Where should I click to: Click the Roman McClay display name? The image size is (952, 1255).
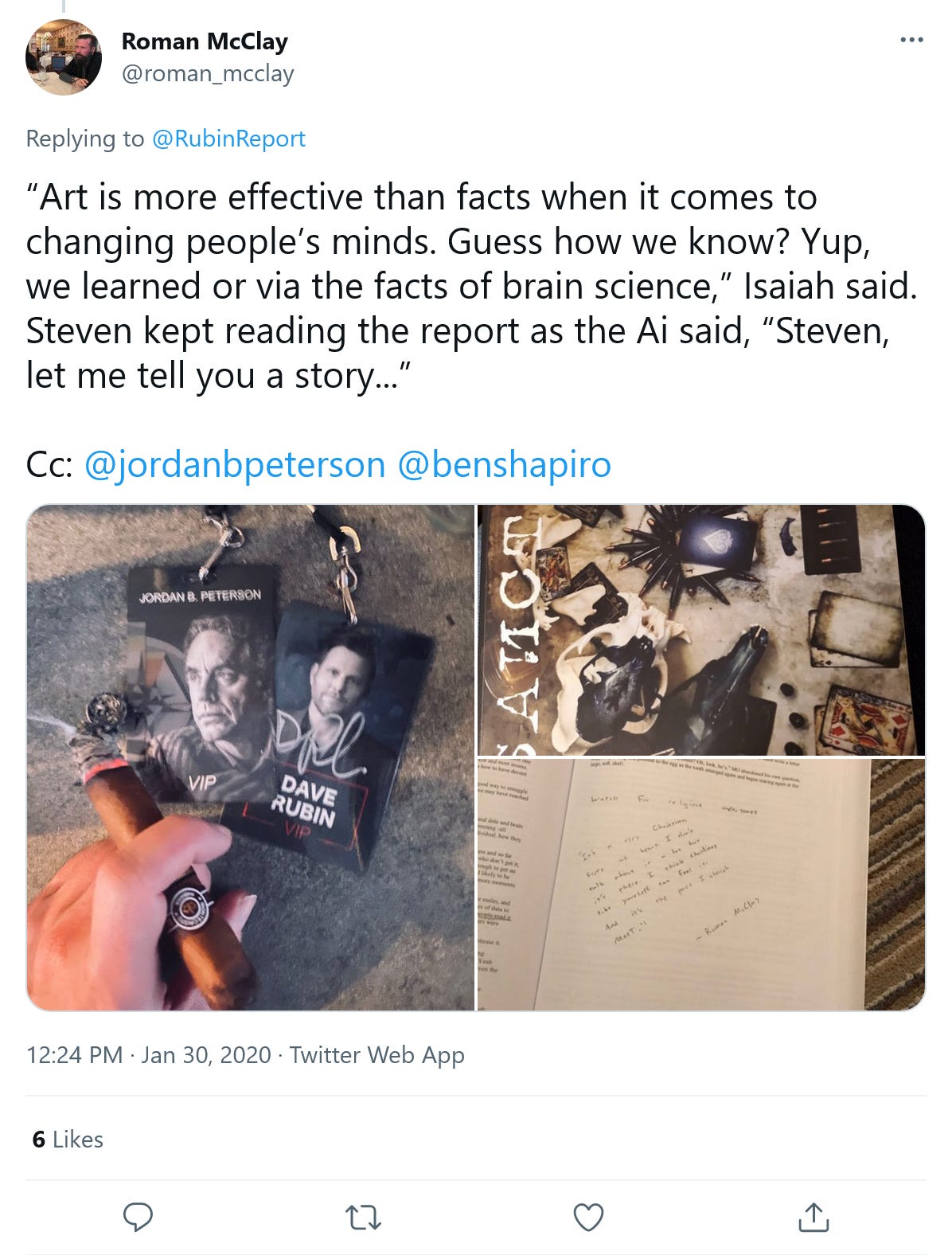[205, 41]
